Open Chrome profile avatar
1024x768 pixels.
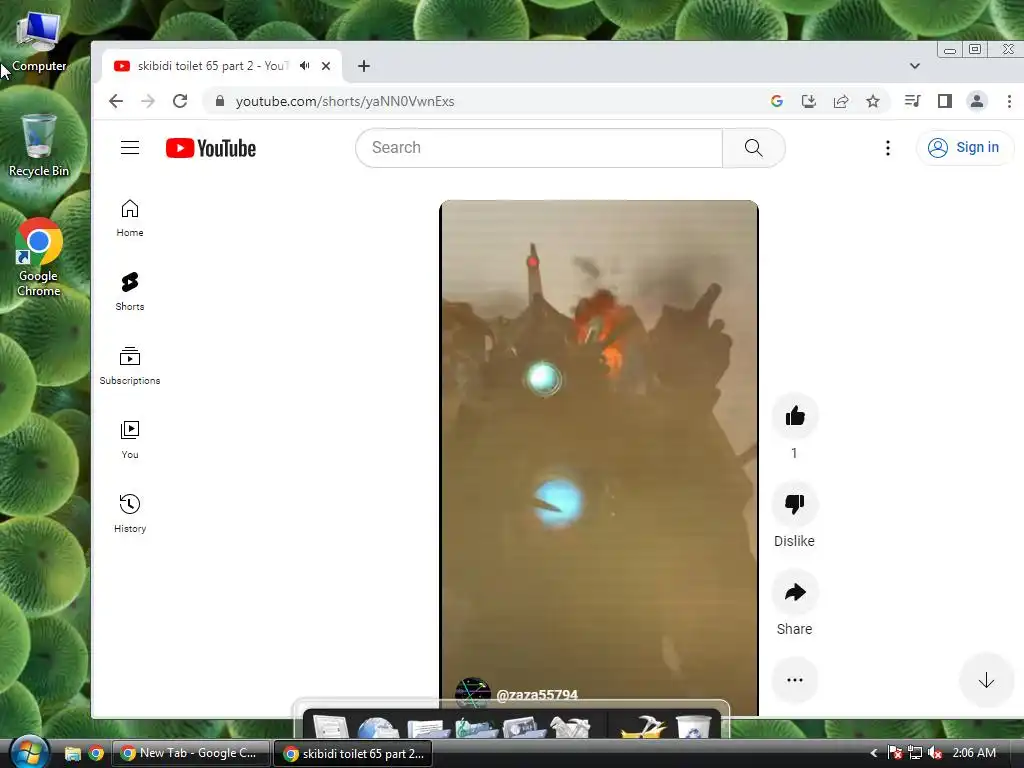coord(977,101)
